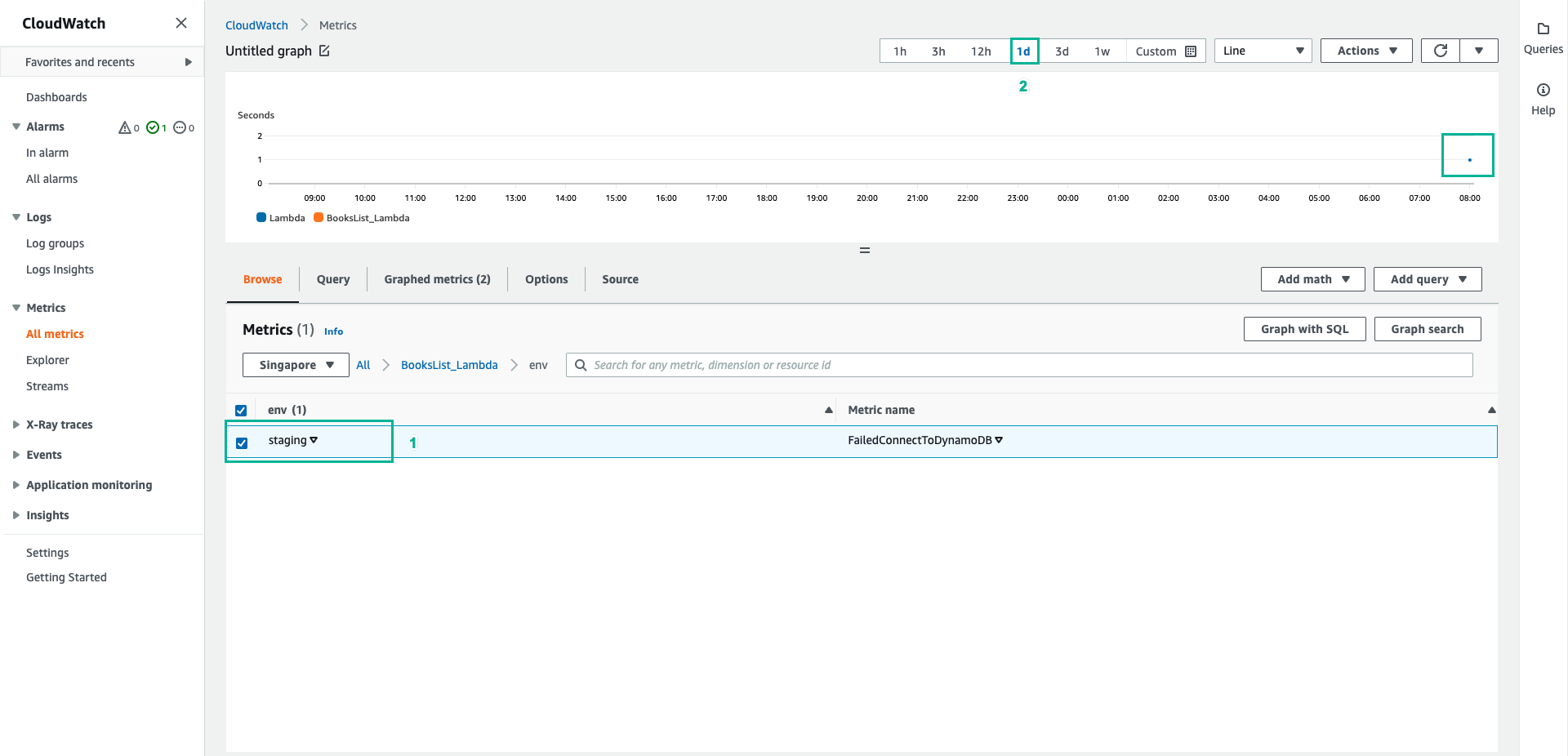Click the orange BooksList_Lambda legend swatch

(318, 217)
